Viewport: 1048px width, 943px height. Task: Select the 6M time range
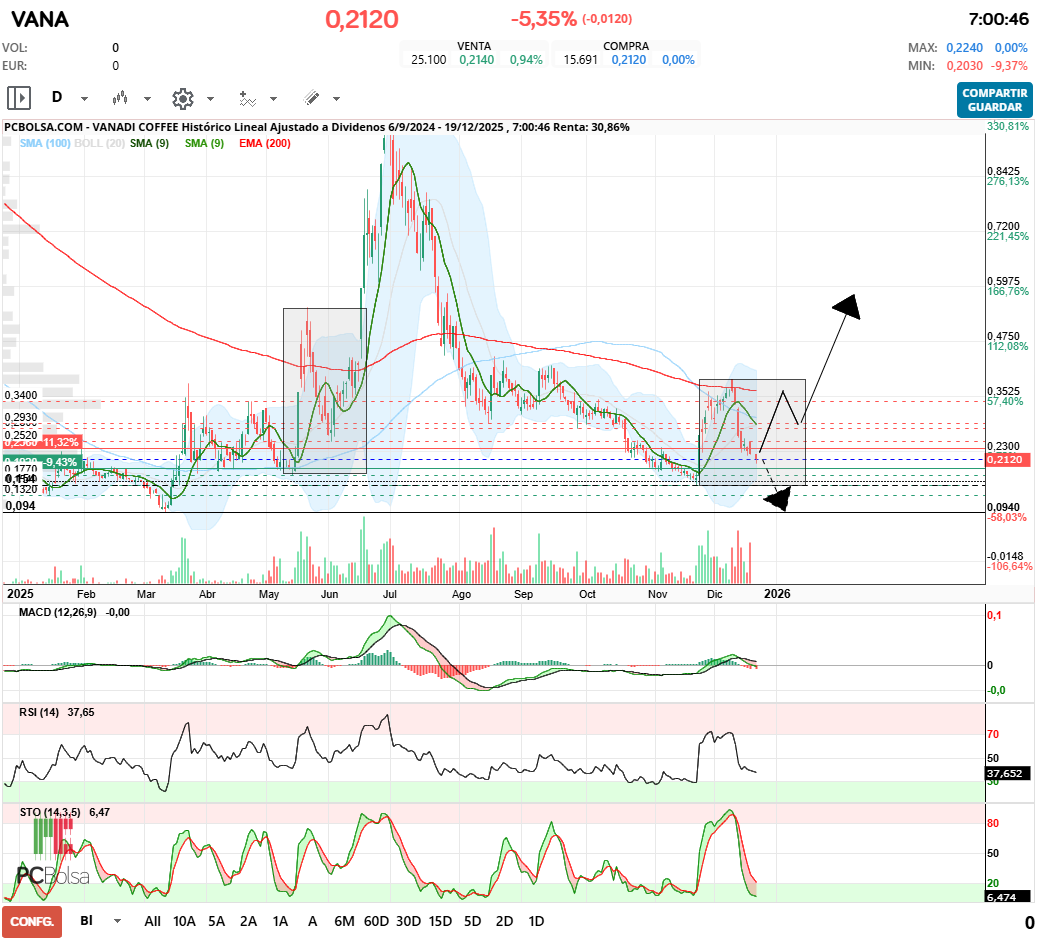344,921
